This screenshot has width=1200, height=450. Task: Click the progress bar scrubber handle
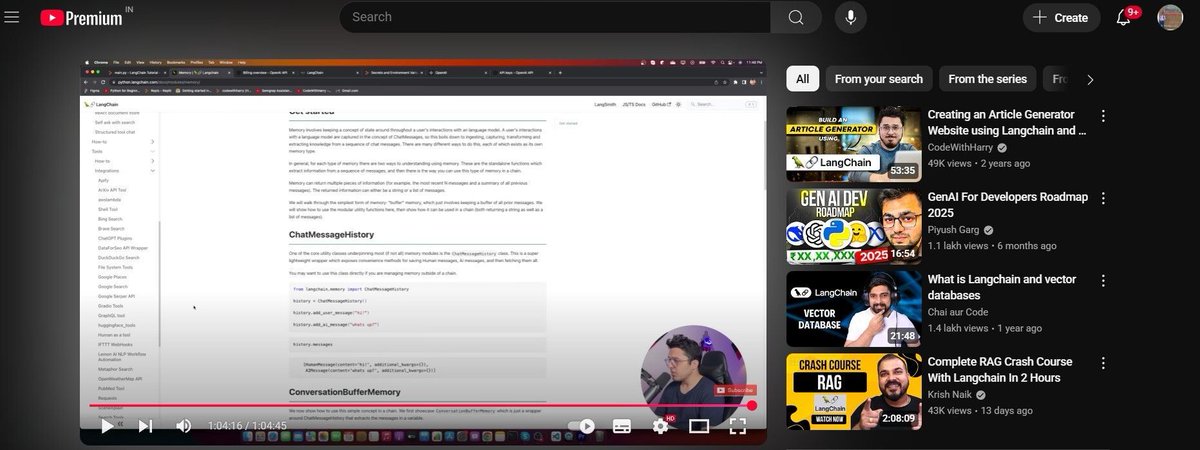(x=752, y=405)
